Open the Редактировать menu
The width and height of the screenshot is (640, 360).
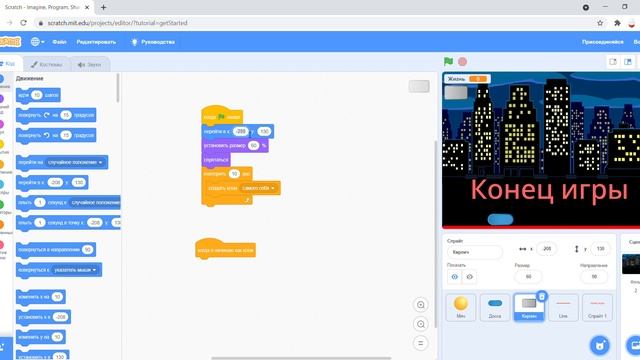click(x=96, y=42)
